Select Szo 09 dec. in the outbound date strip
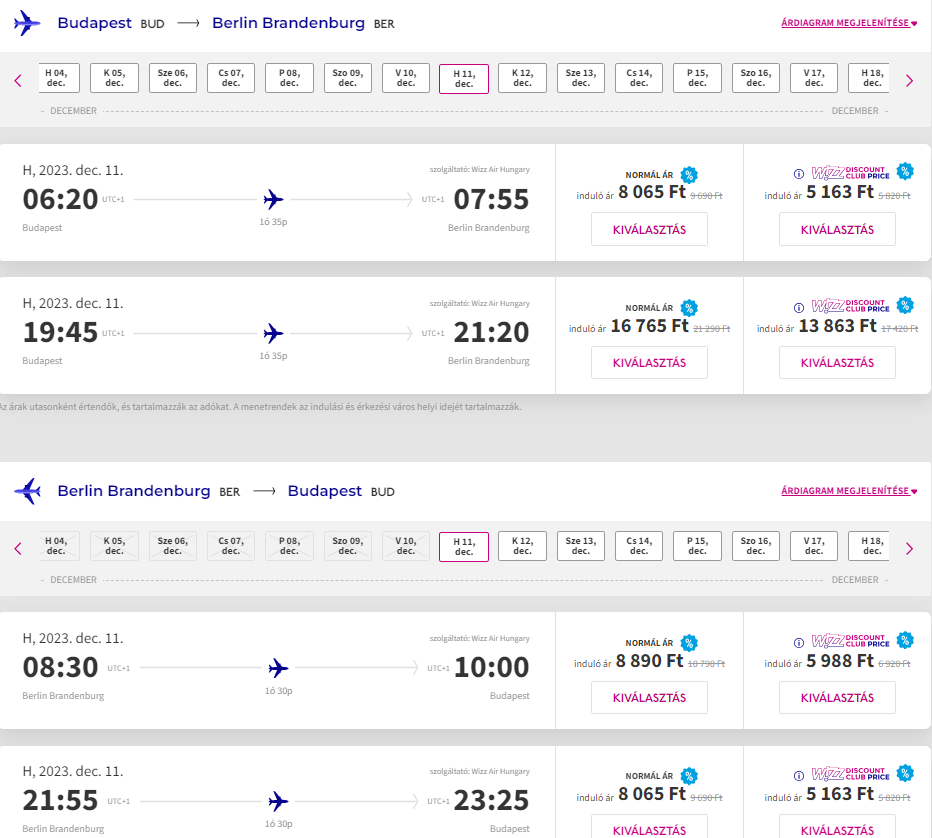Screen dimensions: 932x838 tap(348, 78)
